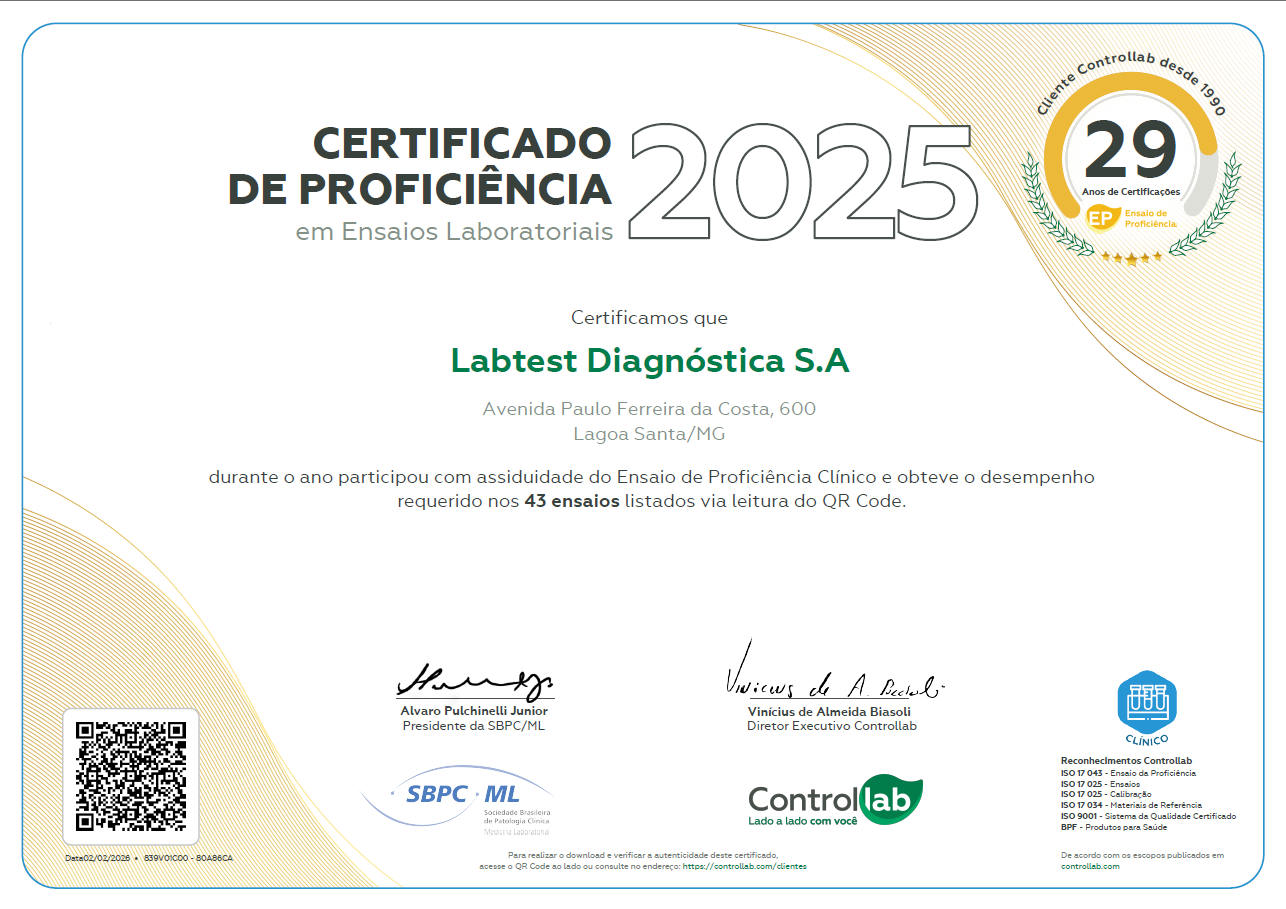The height and width of the screenshot is (909, 1286).
Task: Click the ISO 9001 Sistema da Qualidade line
Action: pyautogui.click(x=1148, y=816)
